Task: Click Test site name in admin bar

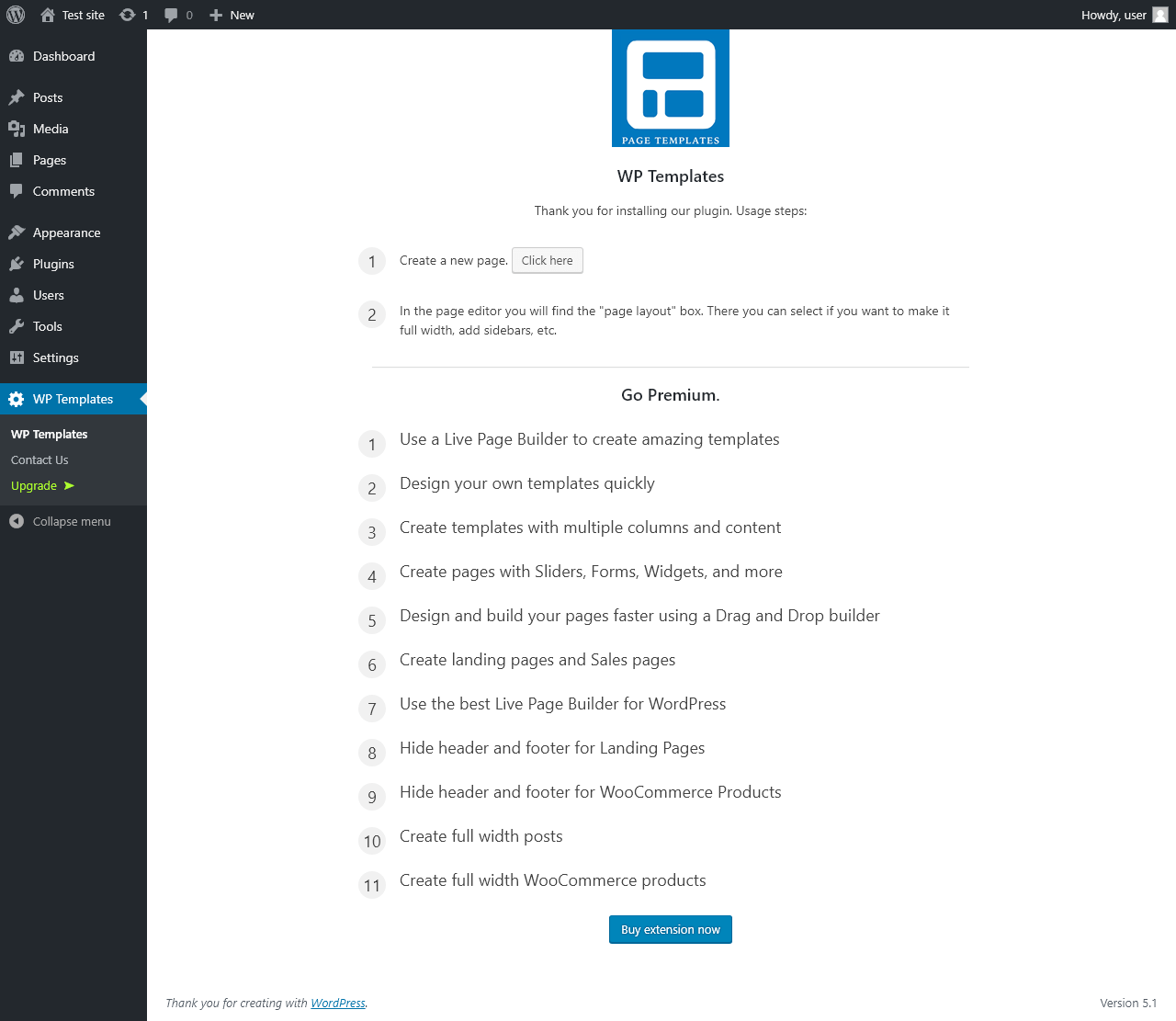Action: pos(84,15)
